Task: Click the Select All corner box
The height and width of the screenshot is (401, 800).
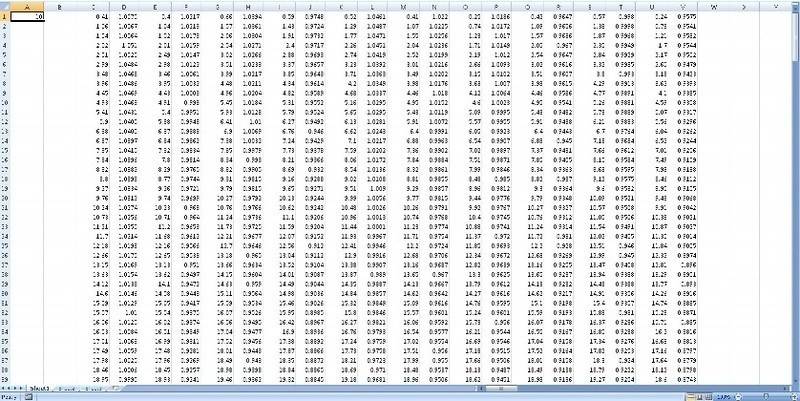Action: (5, 7)
